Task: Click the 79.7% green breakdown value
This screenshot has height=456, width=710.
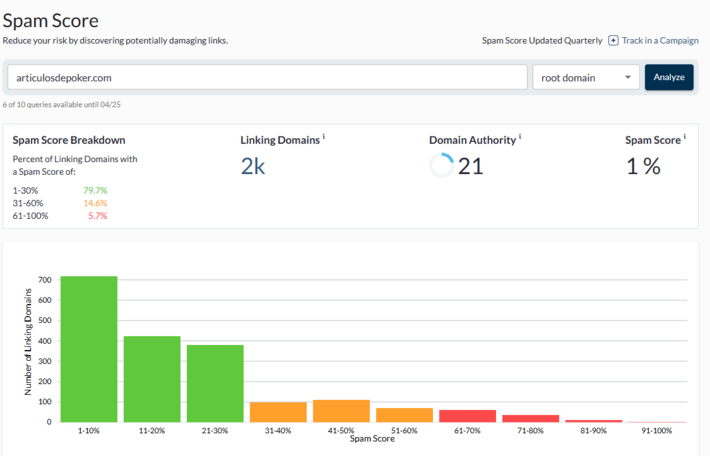Action: click(x=95, y=190)
